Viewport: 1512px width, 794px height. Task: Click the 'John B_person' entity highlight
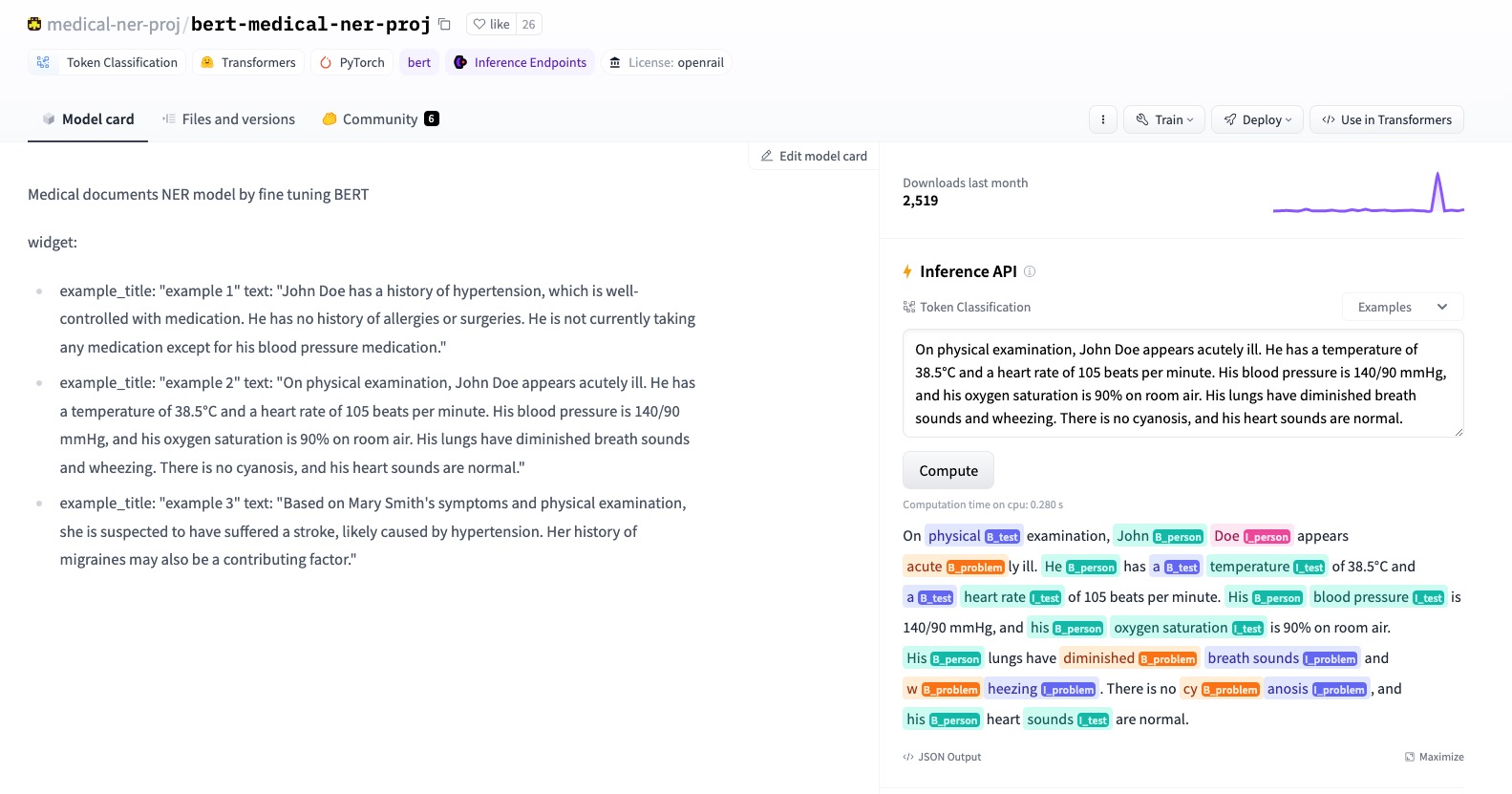click(1160, 536)
